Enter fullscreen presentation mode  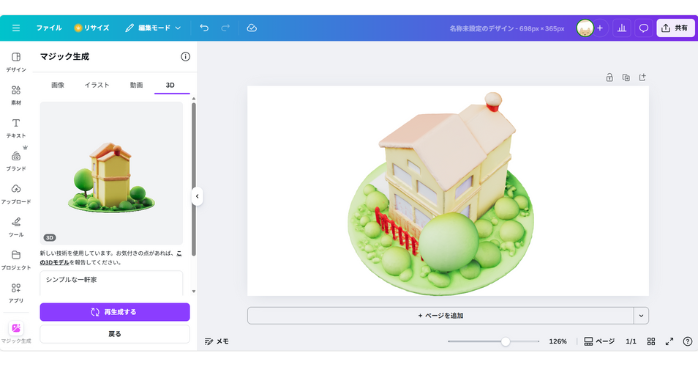pos(670,341)
